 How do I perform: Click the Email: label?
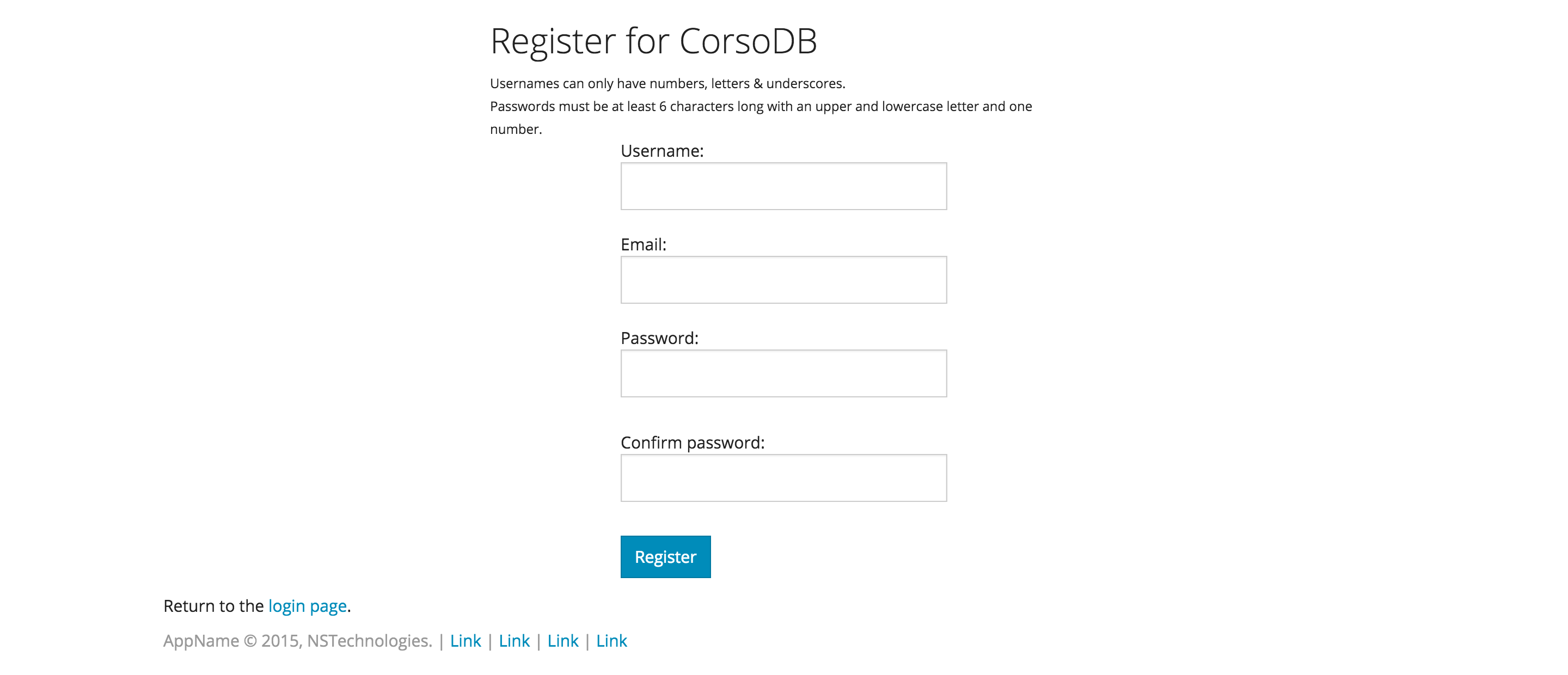(x=644, y=244)
